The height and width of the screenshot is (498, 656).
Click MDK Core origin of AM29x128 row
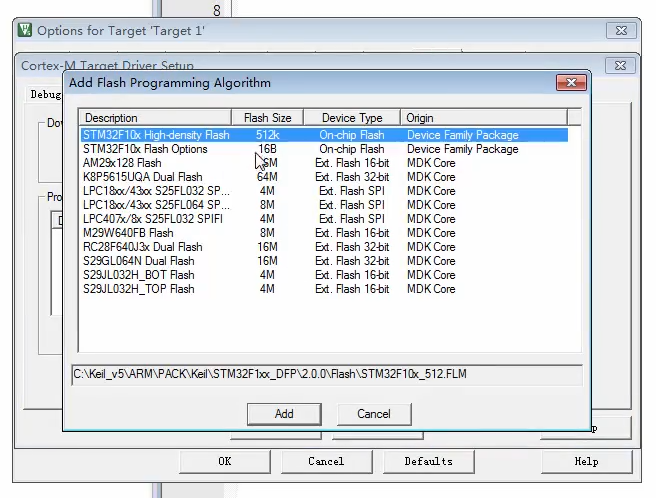(431, 163)
